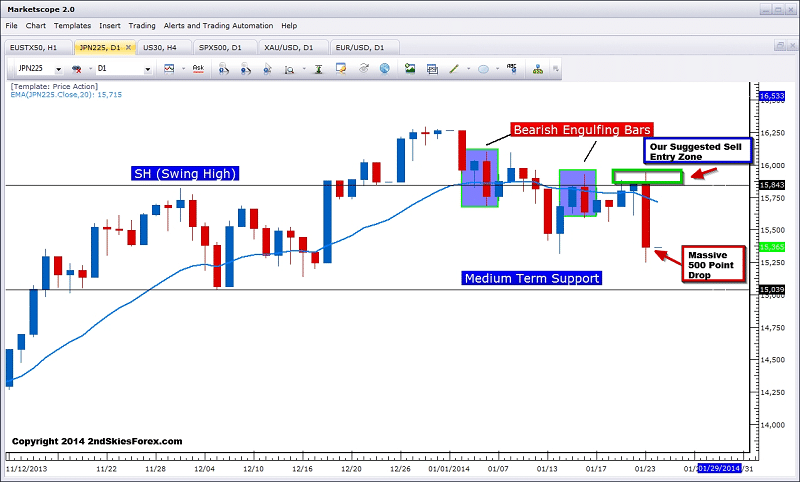
Task: Open Alerts and Trading Automation menu
Action: (x=218, y=26)
